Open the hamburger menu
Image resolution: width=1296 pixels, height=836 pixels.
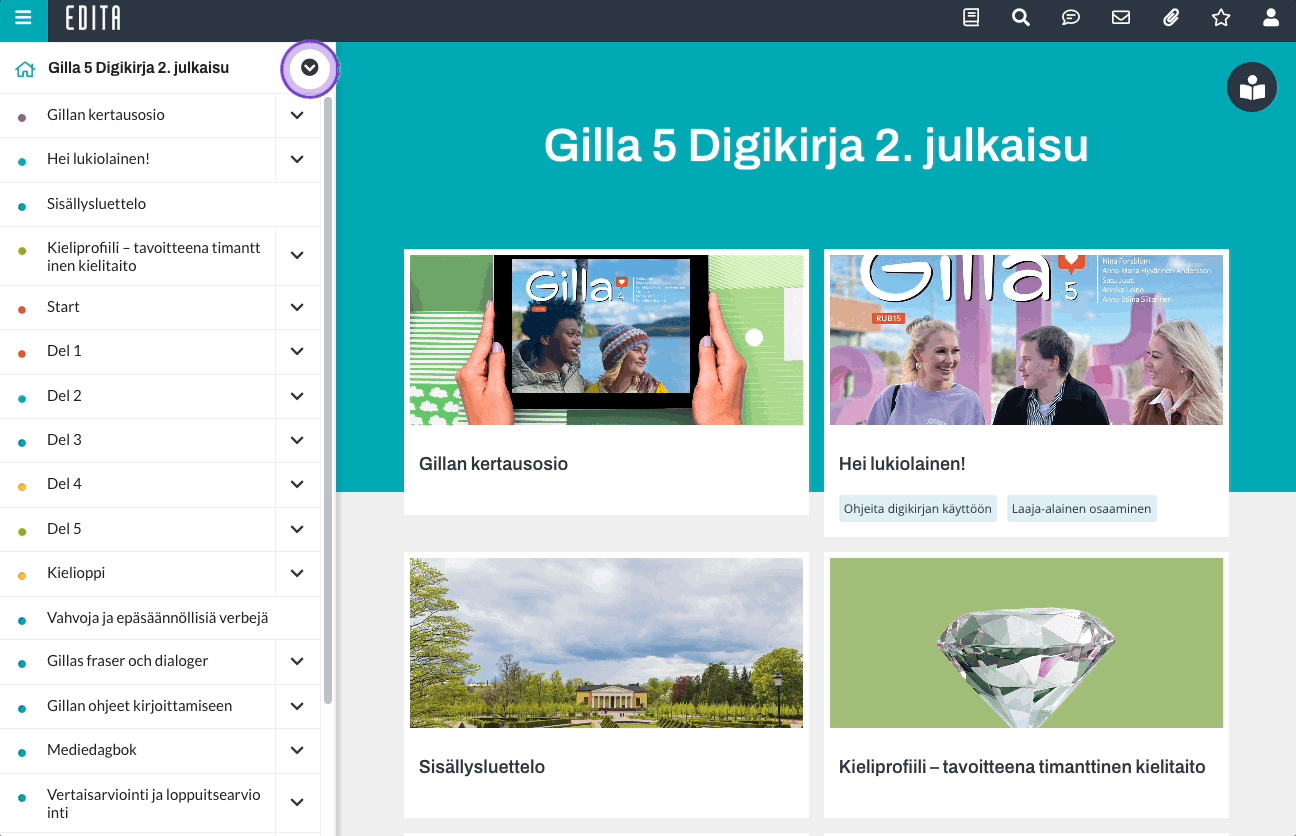tap(23, 17)
